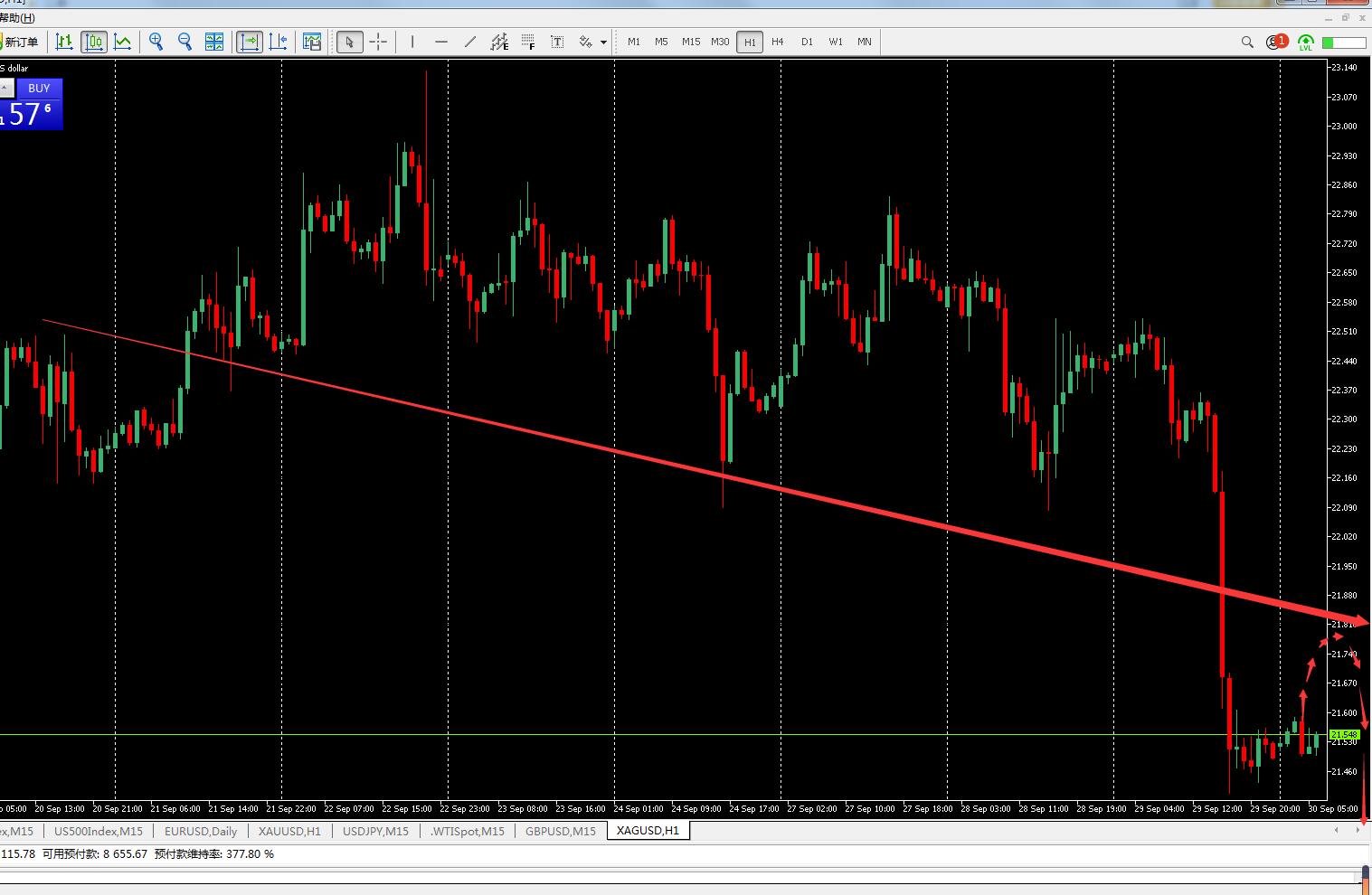Toggle the H1 timeframe button

(x=750, y=42)
